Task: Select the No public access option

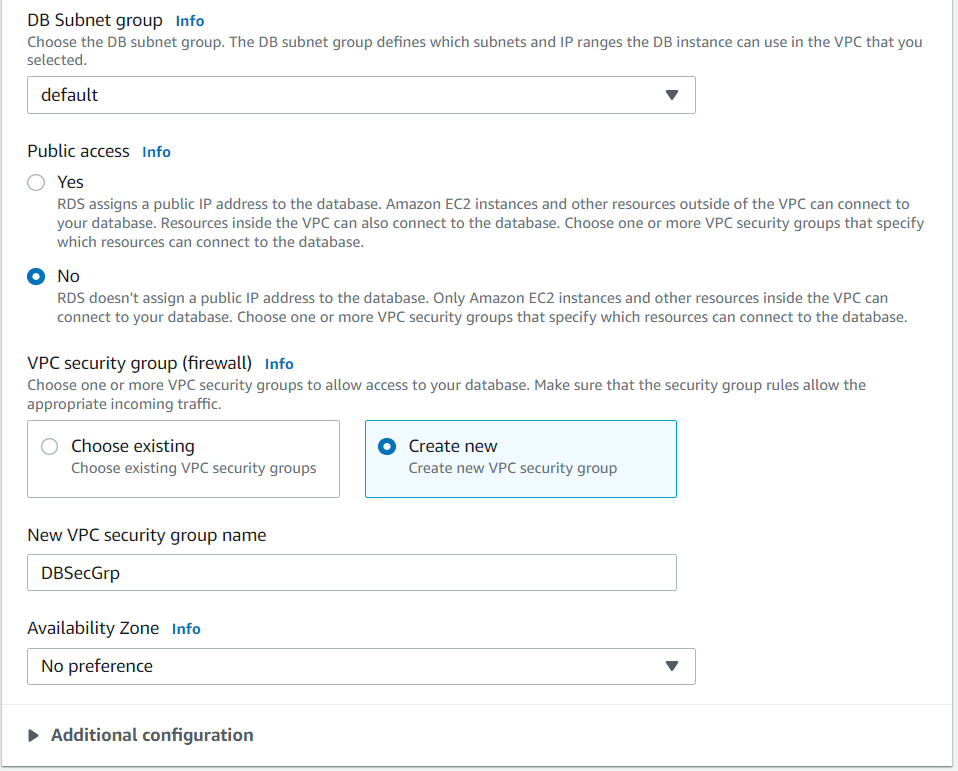Action: click(36, 276)
